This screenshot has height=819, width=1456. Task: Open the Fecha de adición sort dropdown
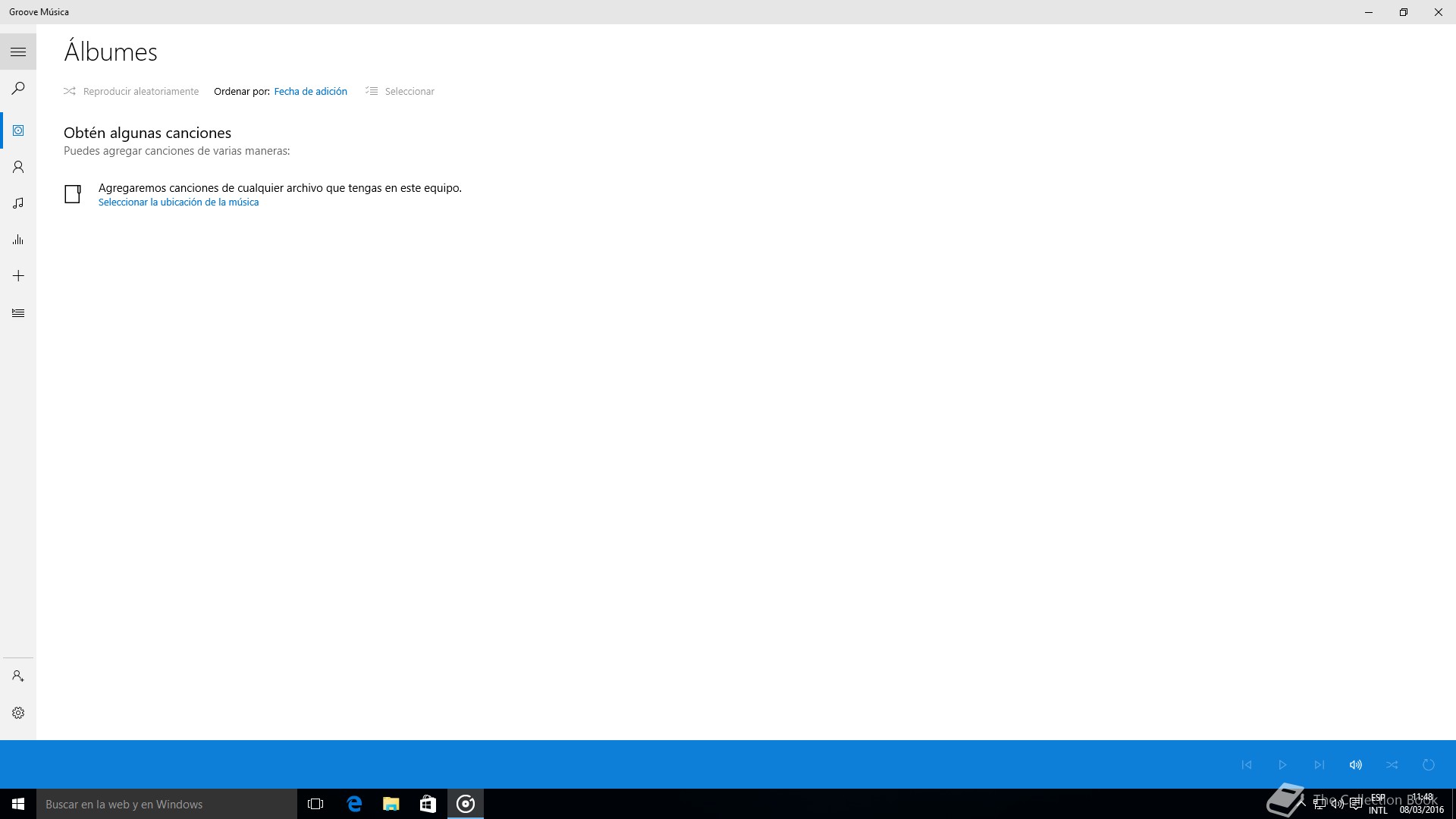point(311,91)
